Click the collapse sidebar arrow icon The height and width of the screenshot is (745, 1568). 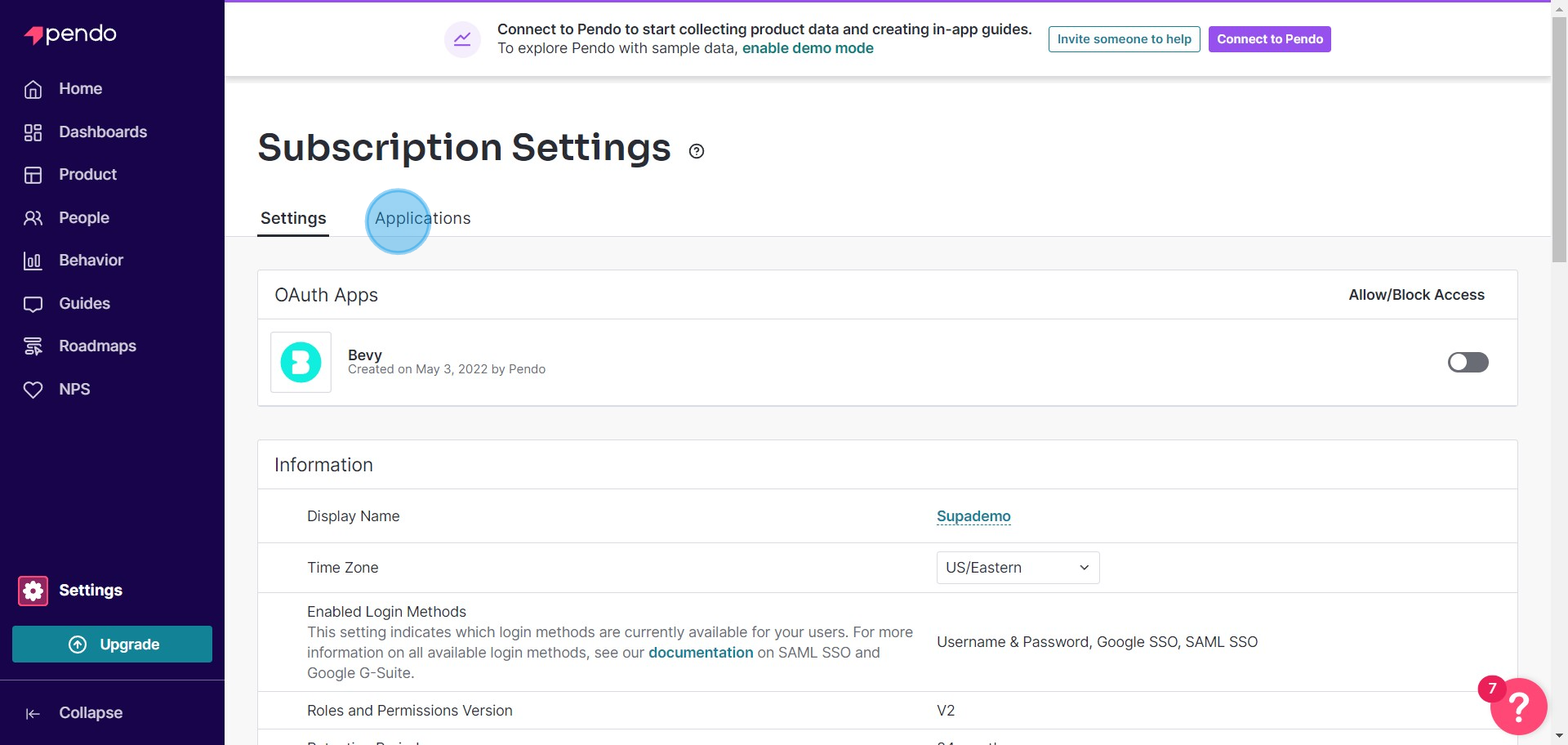33,713
